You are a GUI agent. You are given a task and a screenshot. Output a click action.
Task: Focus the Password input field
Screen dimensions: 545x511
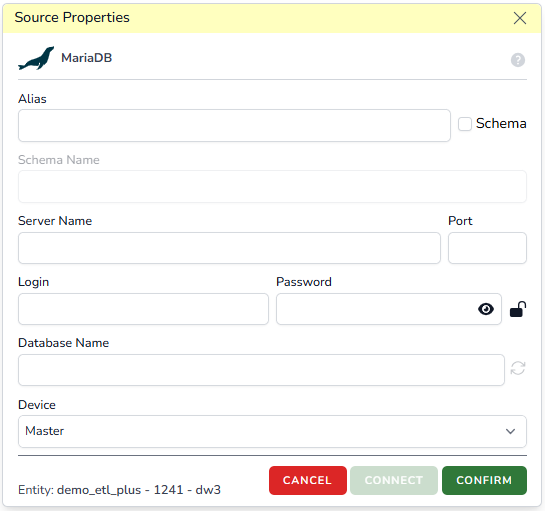pos(389,309)
